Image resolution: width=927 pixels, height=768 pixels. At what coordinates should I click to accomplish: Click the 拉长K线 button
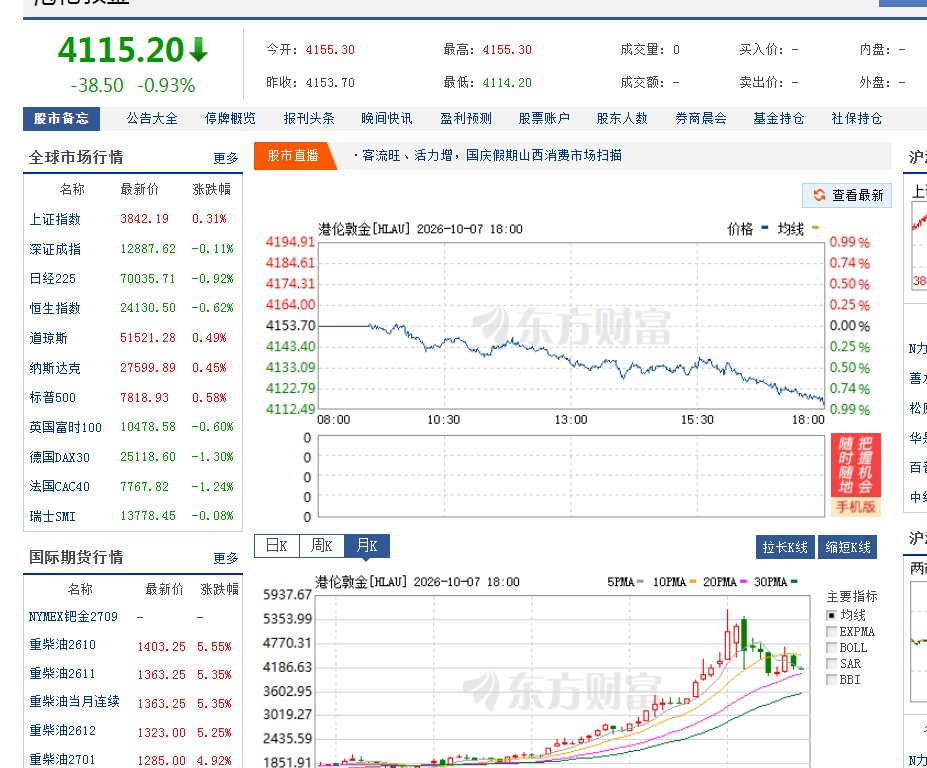pos(785,547)
